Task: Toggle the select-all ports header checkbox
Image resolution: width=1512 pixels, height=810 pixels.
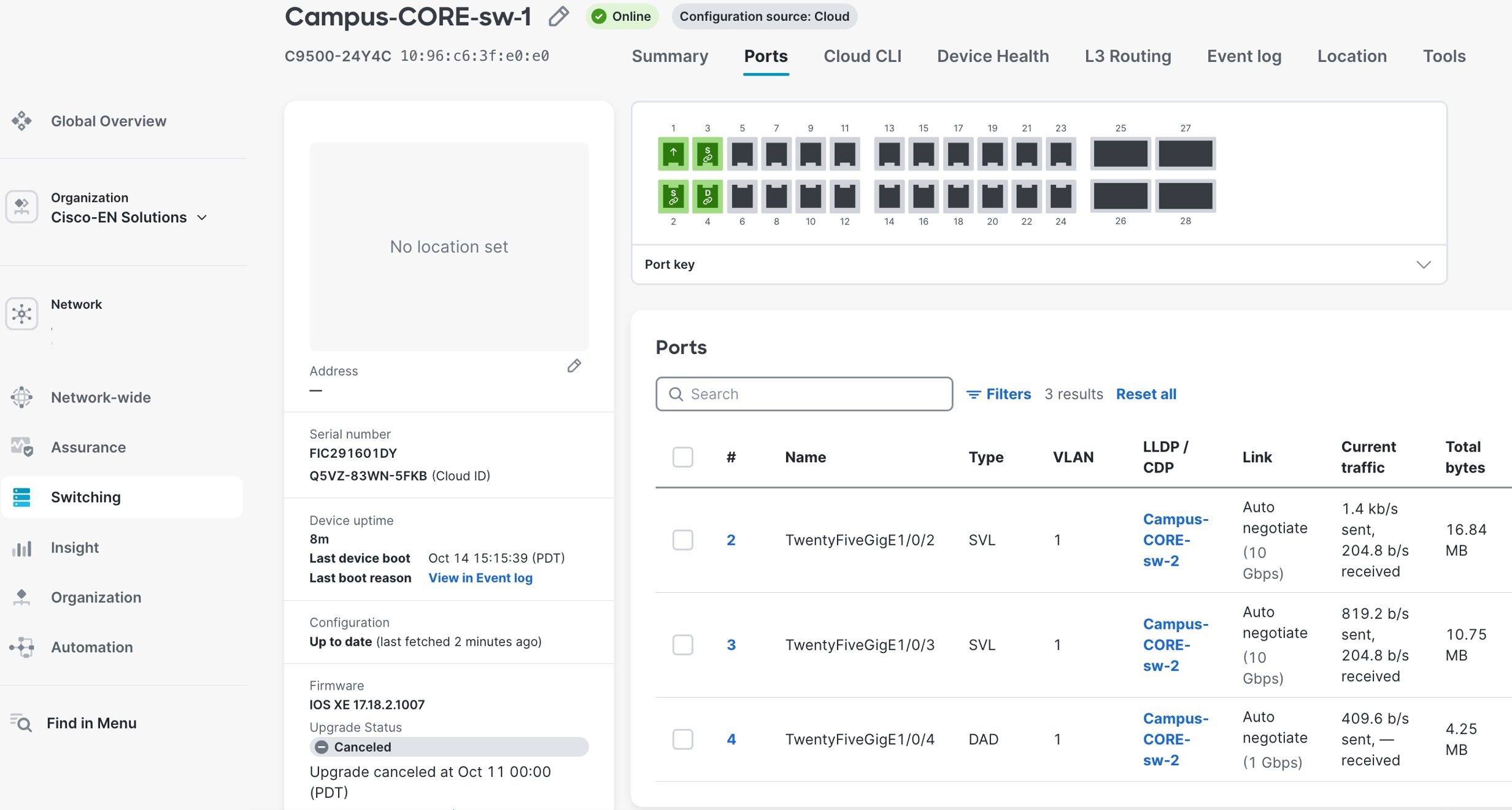Action: [682, 457]
